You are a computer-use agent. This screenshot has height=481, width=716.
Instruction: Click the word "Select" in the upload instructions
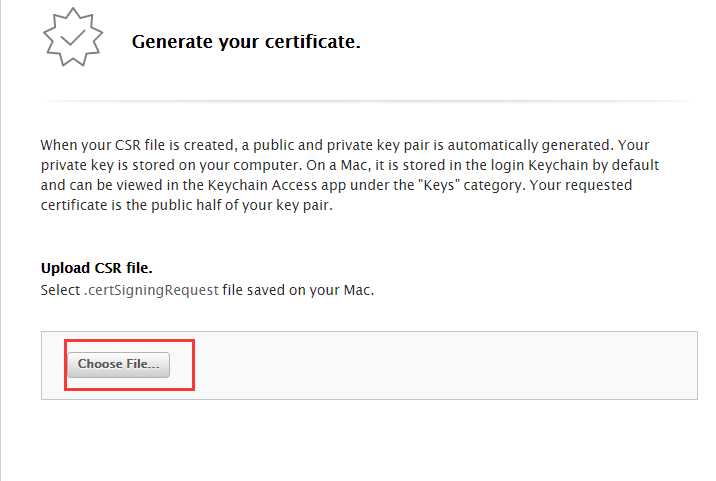(x=60, y=290)
